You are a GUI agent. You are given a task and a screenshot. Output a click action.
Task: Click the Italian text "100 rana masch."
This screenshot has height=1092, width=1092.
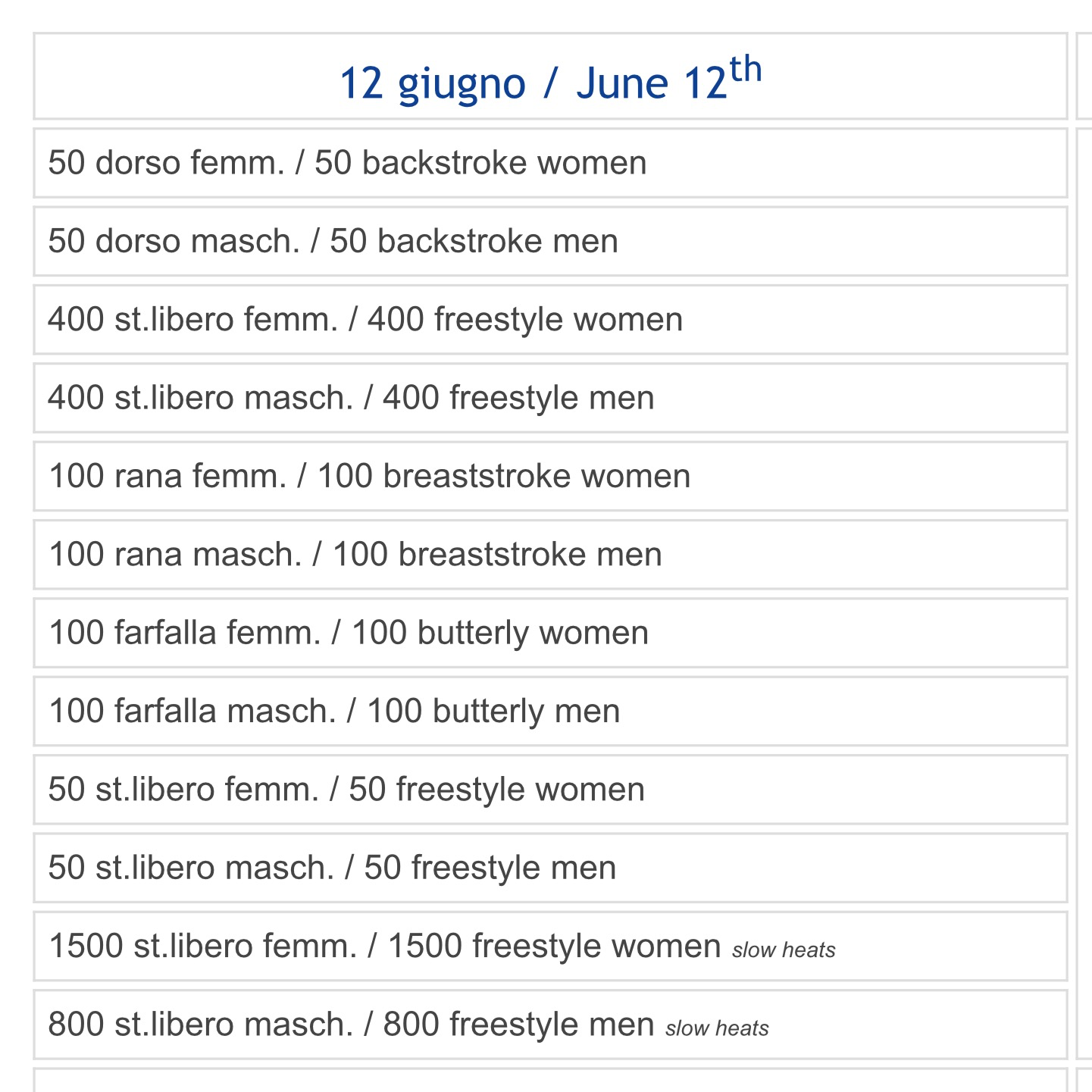click(x=175, y=555)
